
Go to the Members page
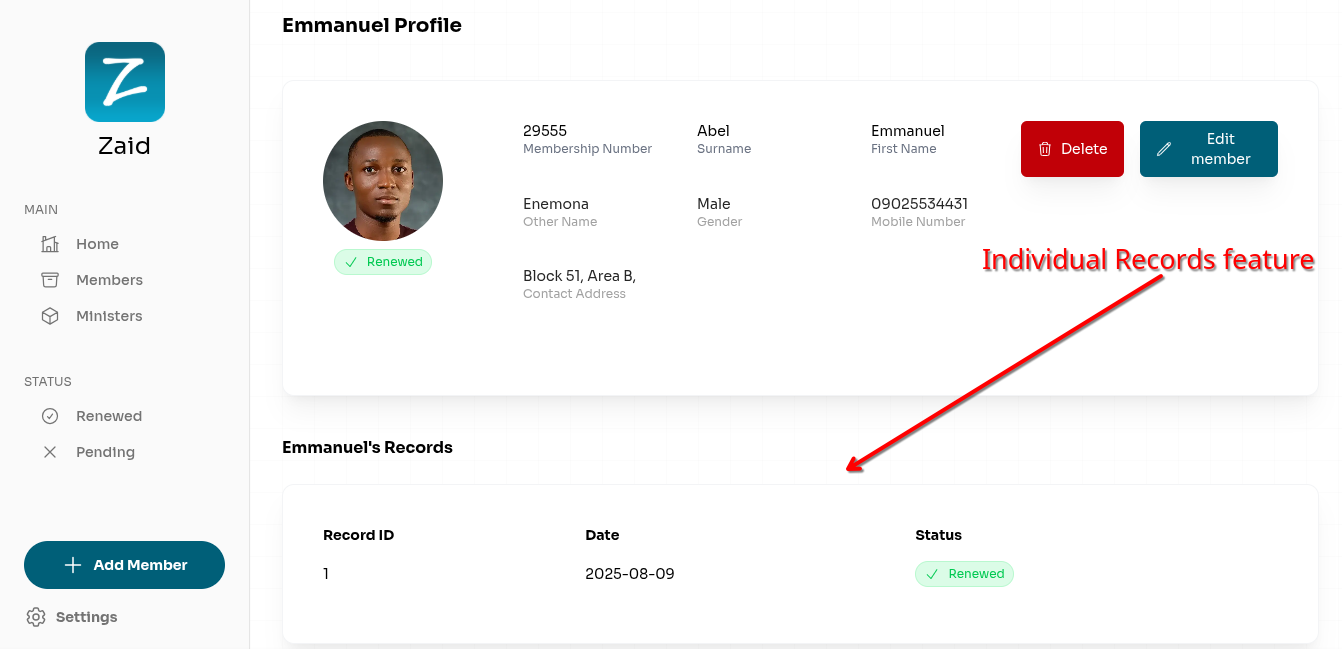pyautogui.click(x=109, y=280)
